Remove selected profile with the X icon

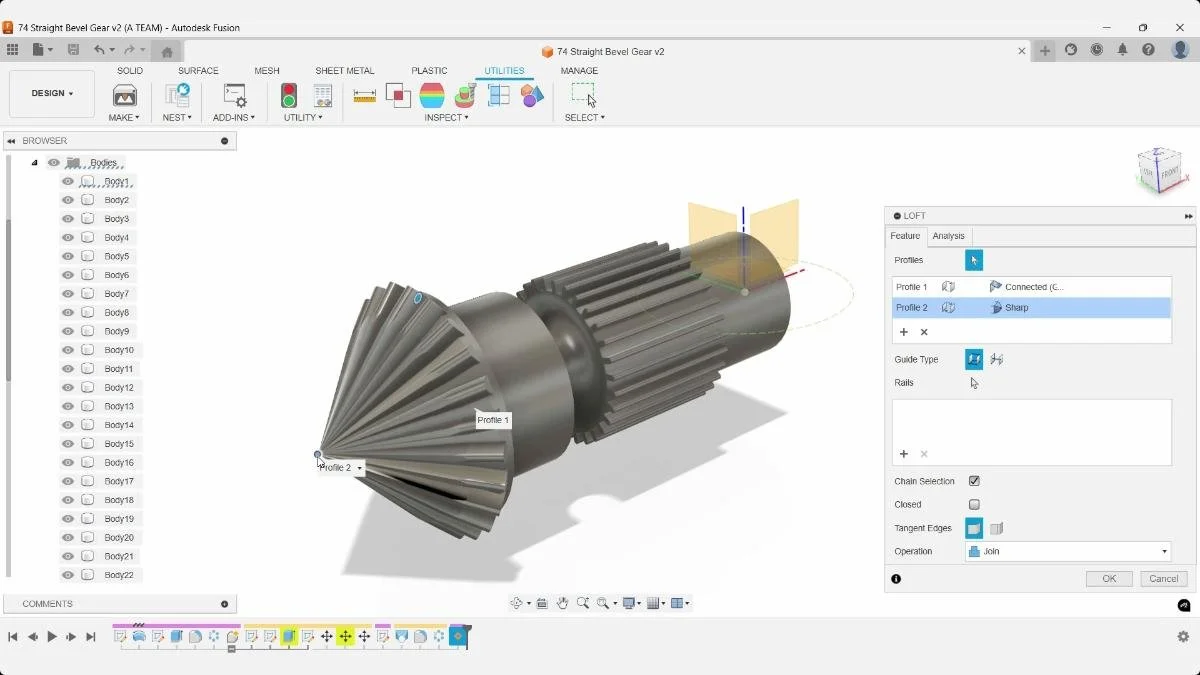[924, 332]
